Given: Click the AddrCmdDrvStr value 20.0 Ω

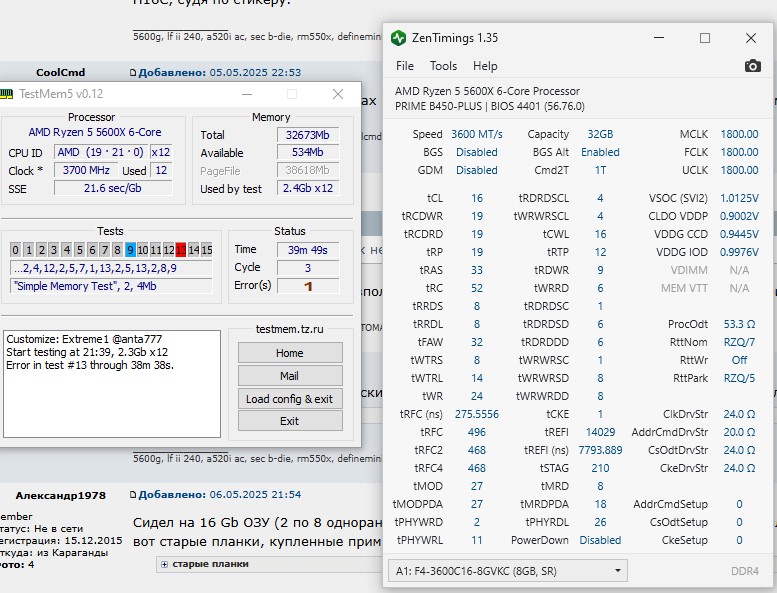Looking at the screenshot, I should 739,432.
